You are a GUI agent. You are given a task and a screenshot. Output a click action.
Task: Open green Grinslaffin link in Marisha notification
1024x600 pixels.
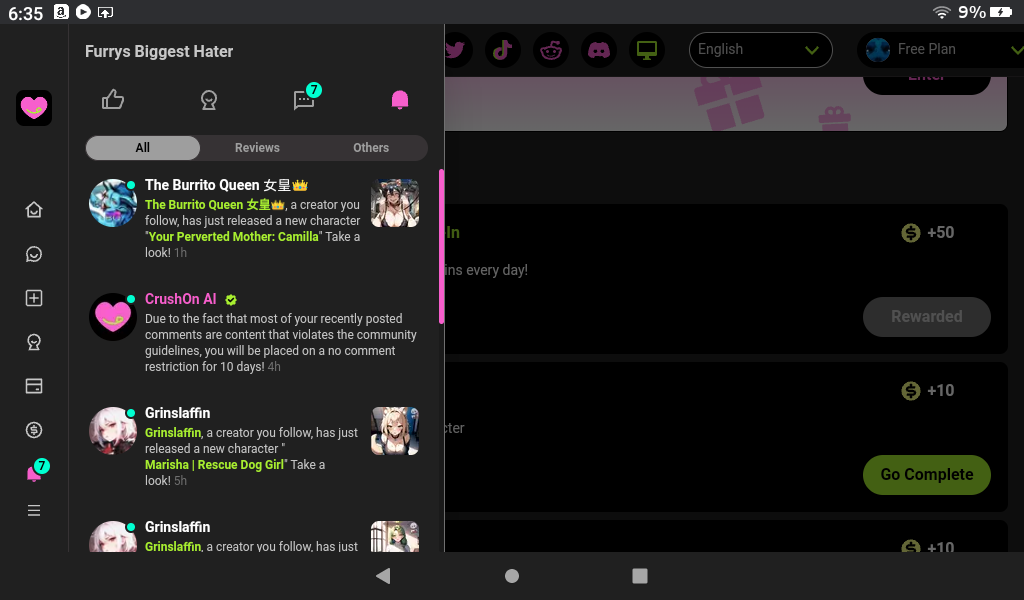(x=173, y=432)
